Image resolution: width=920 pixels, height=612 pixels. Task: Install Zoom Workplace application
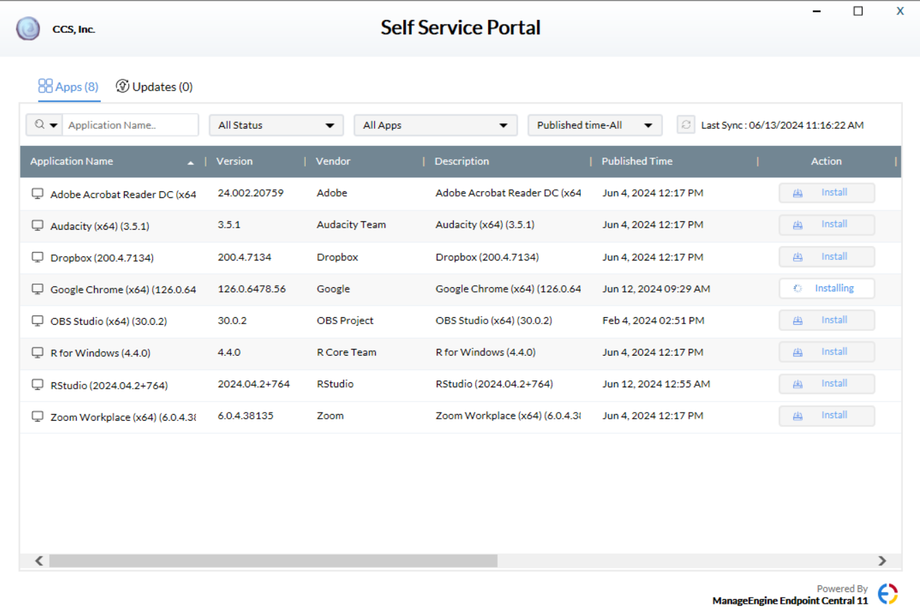pos(826,415)
